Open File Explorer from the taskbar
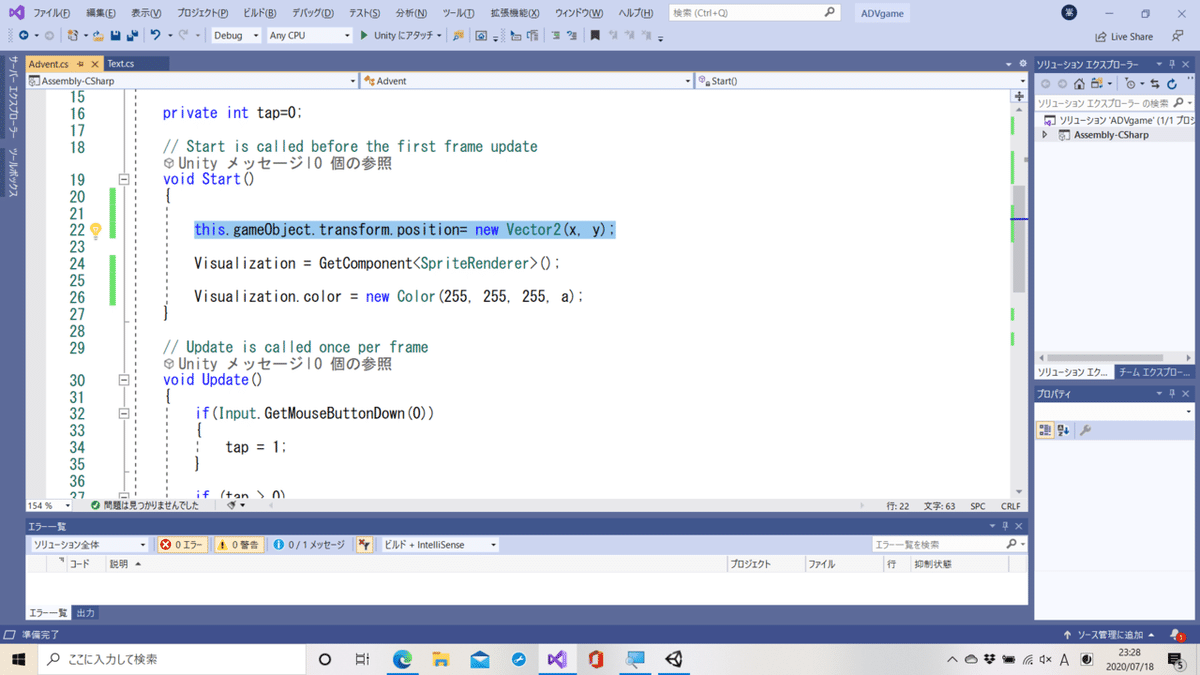The image size is (1200, 675). (x=441, y=659)
